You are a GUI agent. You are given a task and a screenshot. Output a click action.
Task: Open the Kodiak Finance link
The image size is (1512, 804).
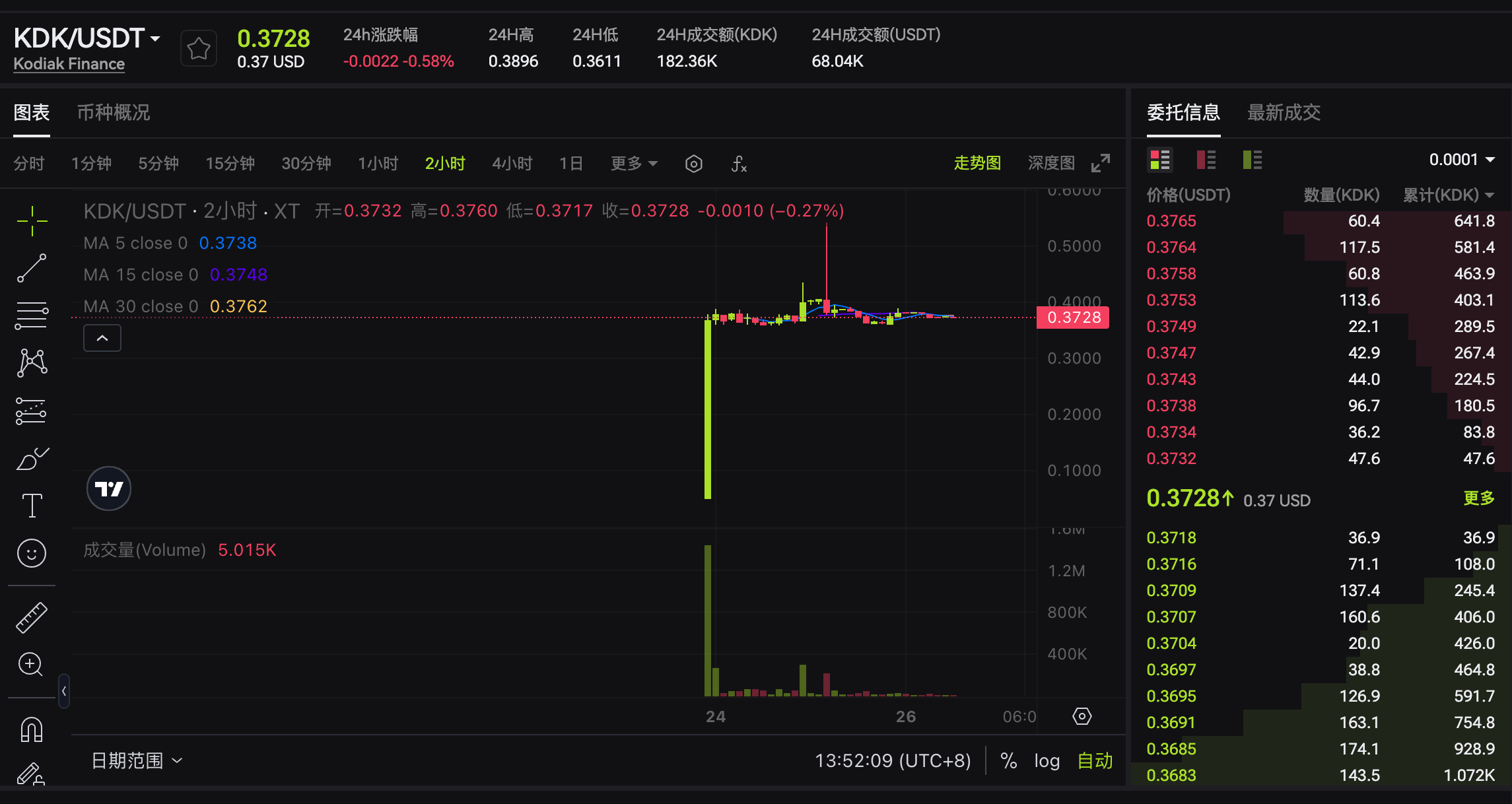pos(69,63)
